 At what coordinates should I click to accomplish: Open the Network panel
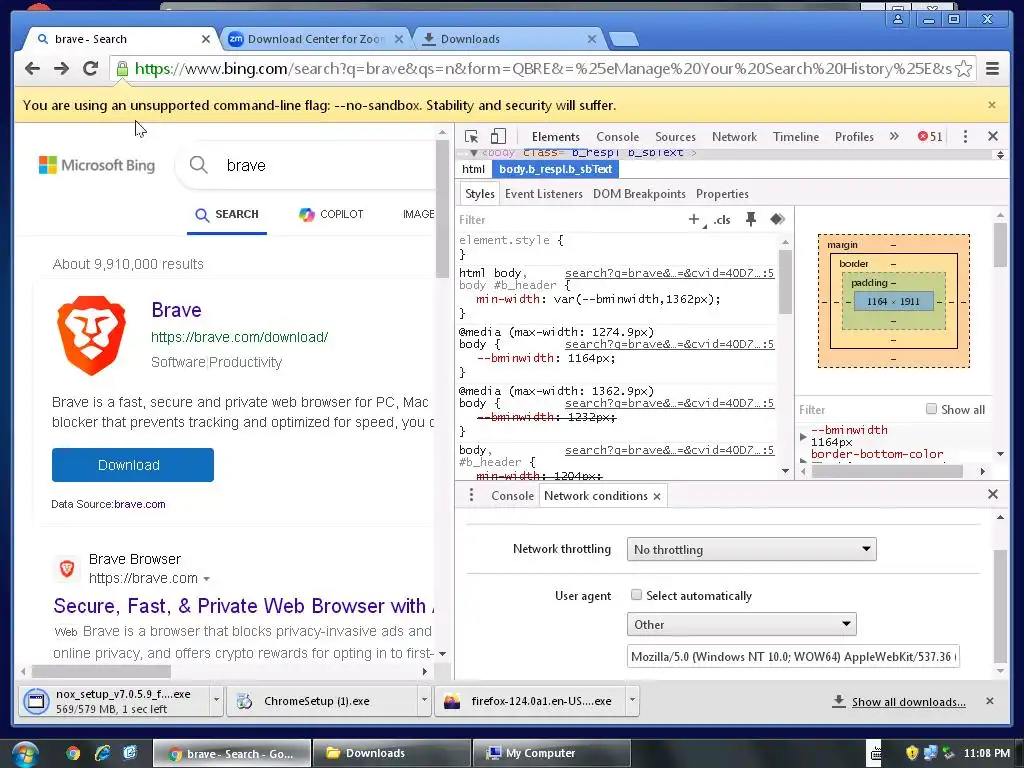(x=734, y=136)
